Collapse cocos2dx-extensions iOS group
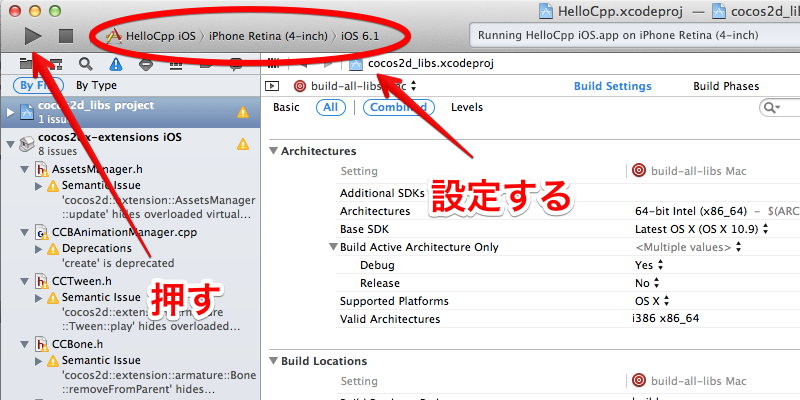800x400 pixels. pyautogui.click(x=10, y=144)
